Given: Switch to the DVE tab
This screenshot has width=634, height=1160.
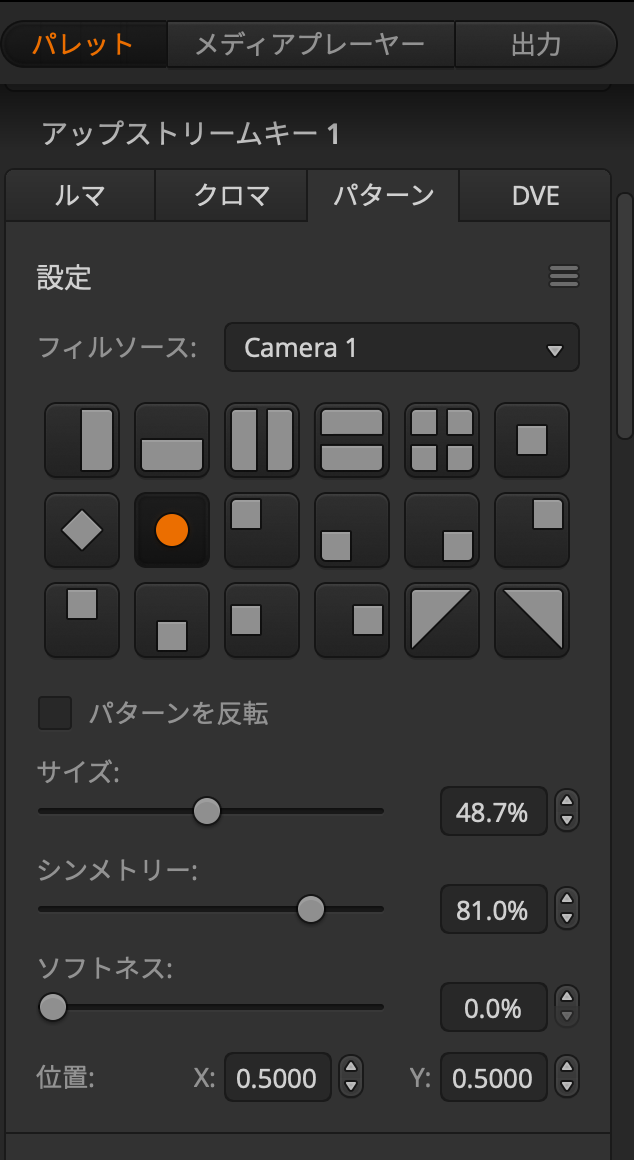Looking at the screenshot, I should pos(534,196).
